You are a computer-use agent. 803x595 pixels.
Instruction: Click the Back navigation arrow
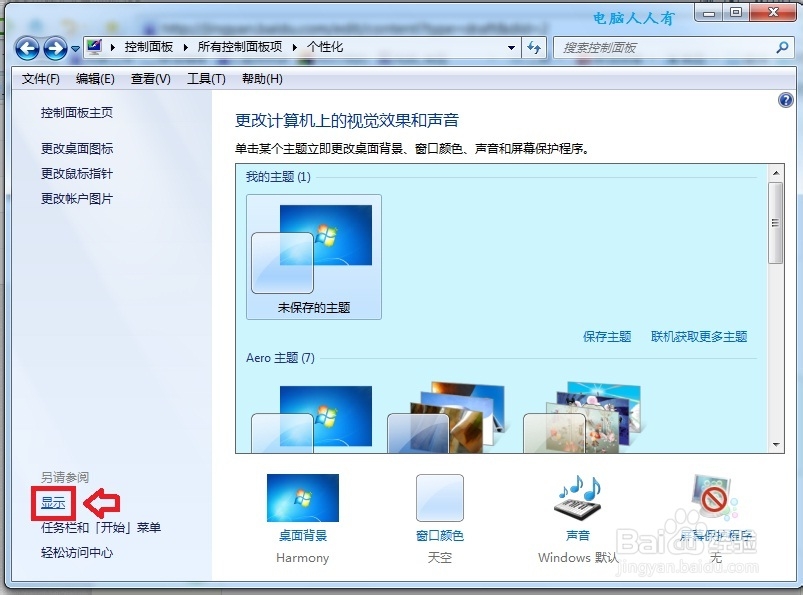(x=27, y=47)
